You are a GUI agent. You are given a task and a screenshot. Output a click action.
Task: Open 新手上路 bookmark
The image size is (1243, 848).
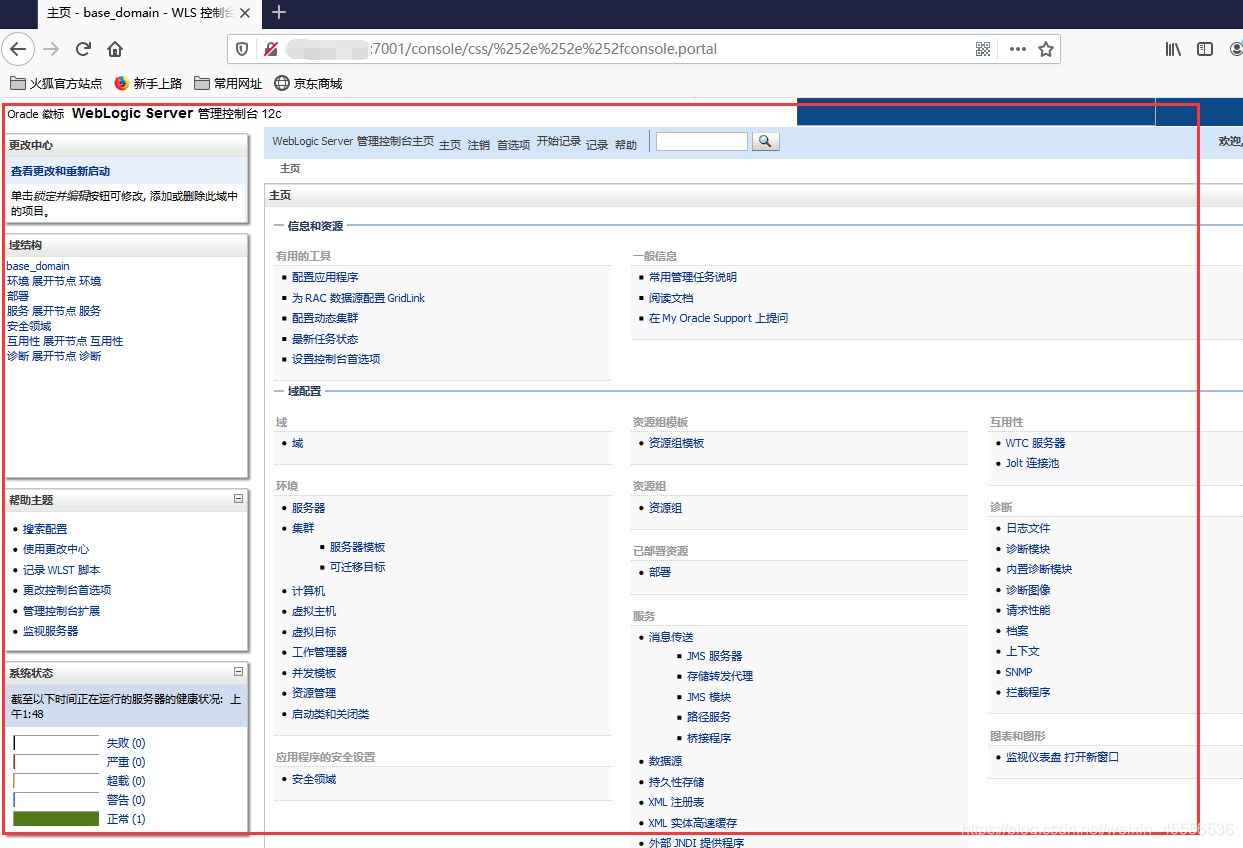(148, 83)
